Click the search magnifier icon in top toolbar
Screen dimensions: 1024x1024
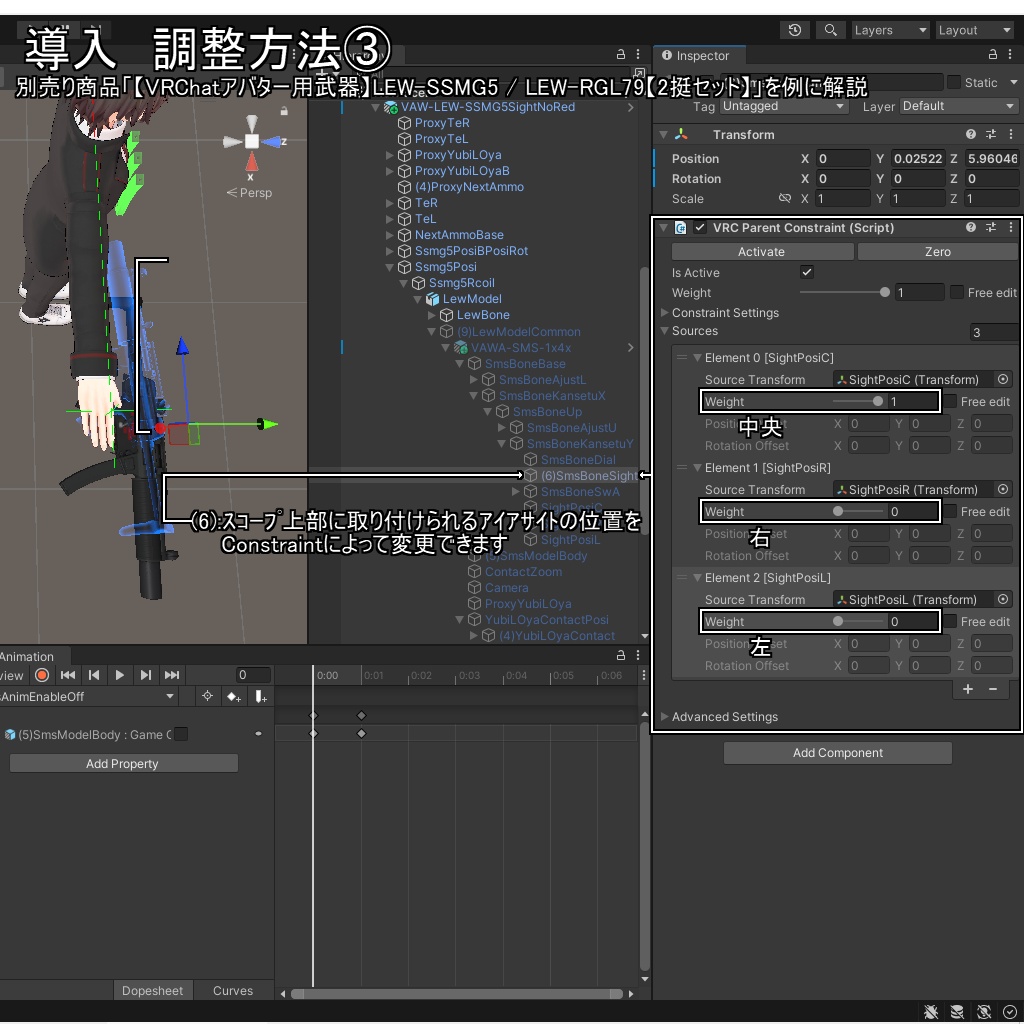(830, 30)
